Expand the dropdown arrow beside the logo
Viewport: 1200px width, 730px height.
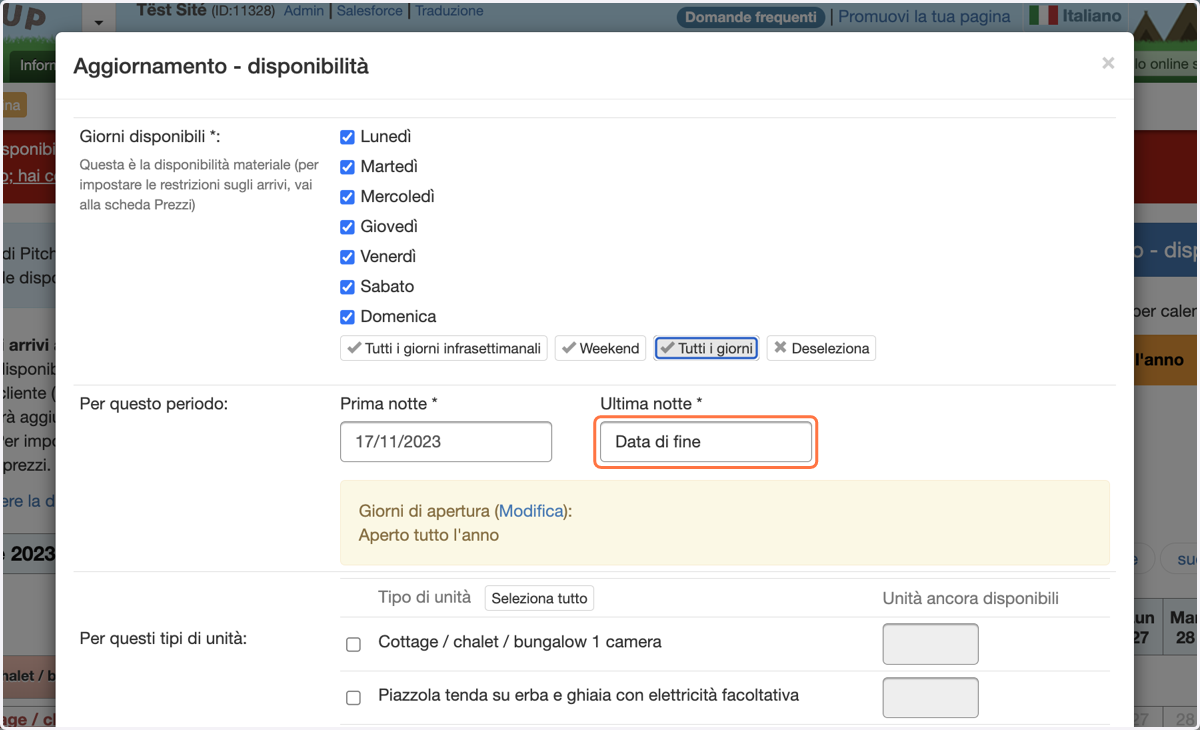pyautogui.click(x=98, y=22)
